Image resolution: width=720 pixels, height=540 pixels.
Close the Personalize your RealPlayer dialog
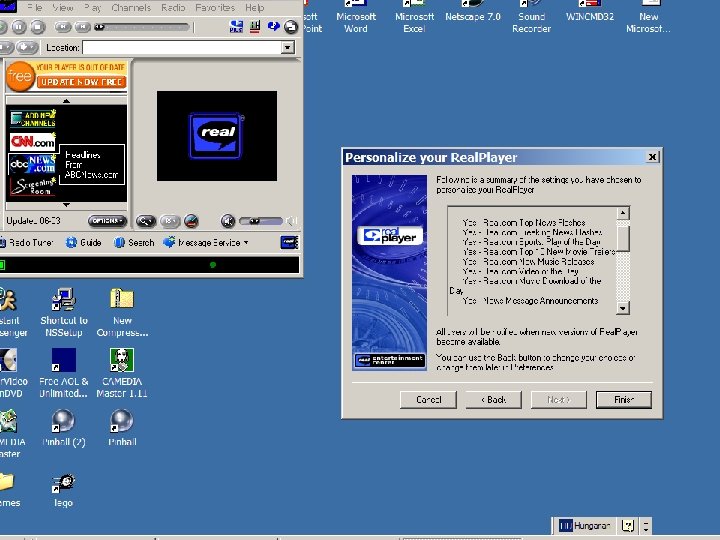tap(652, 157)
